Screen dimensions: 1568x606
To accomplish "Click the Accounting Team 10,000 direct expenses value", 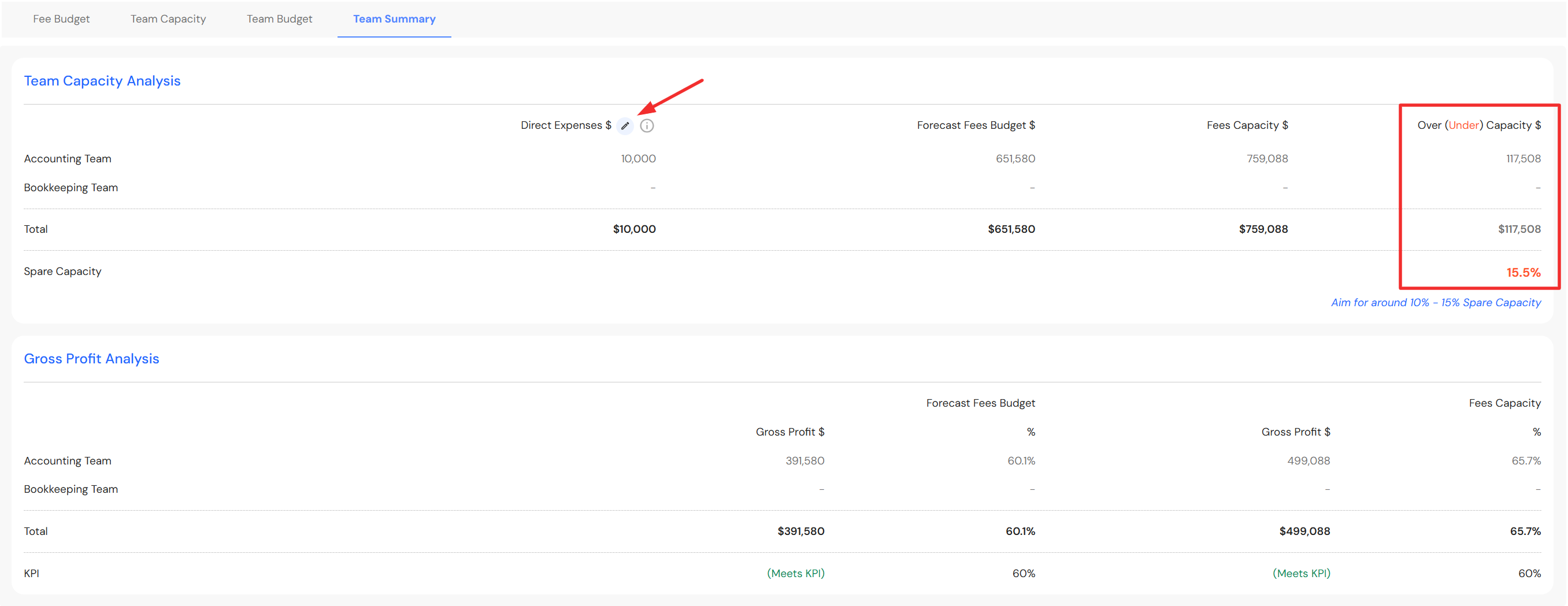I will click(x=638, y=159).
